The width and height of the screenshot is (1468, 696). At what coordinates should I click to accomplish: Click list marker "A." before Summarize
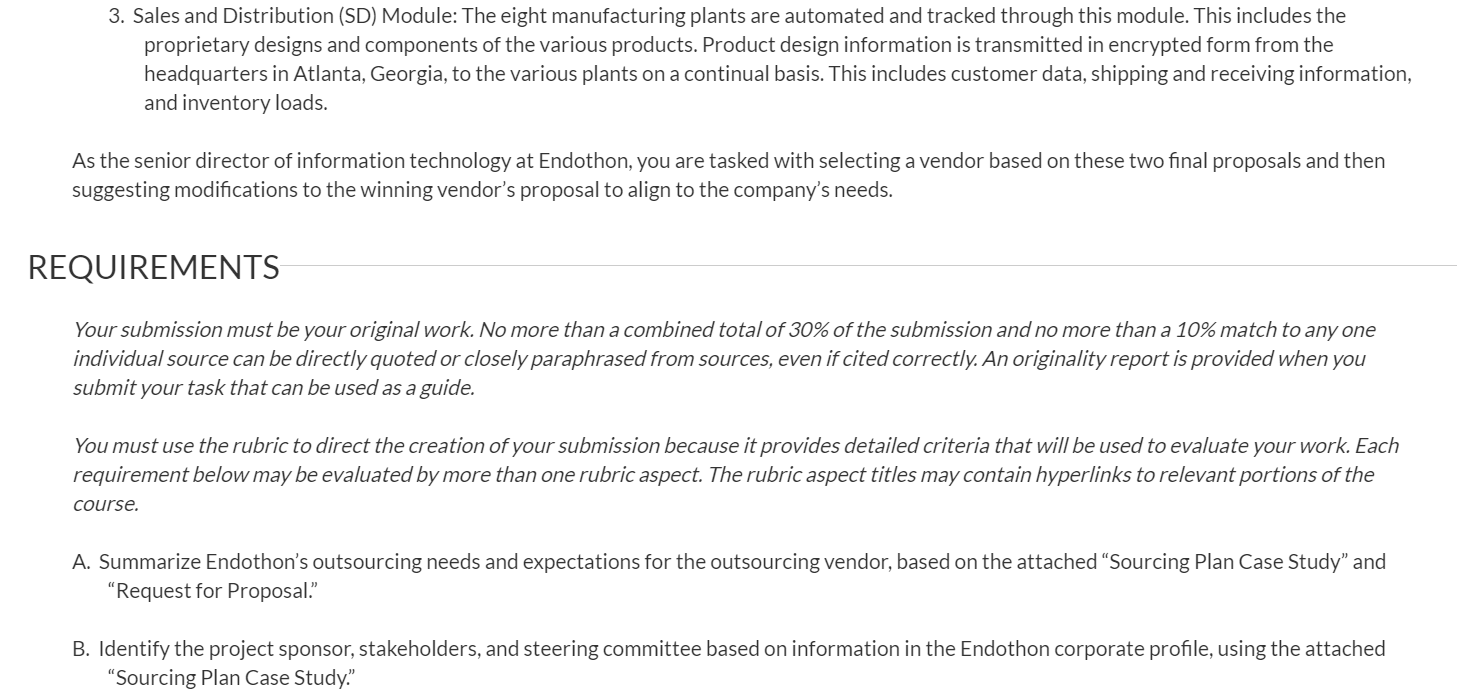coord(82,562)
